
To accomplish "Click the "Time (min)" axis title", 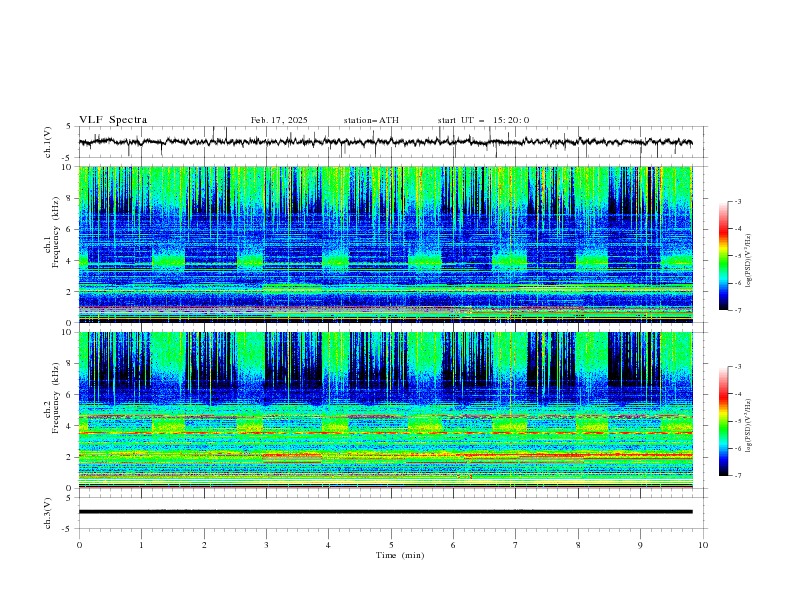I will [x=400, y=555].
